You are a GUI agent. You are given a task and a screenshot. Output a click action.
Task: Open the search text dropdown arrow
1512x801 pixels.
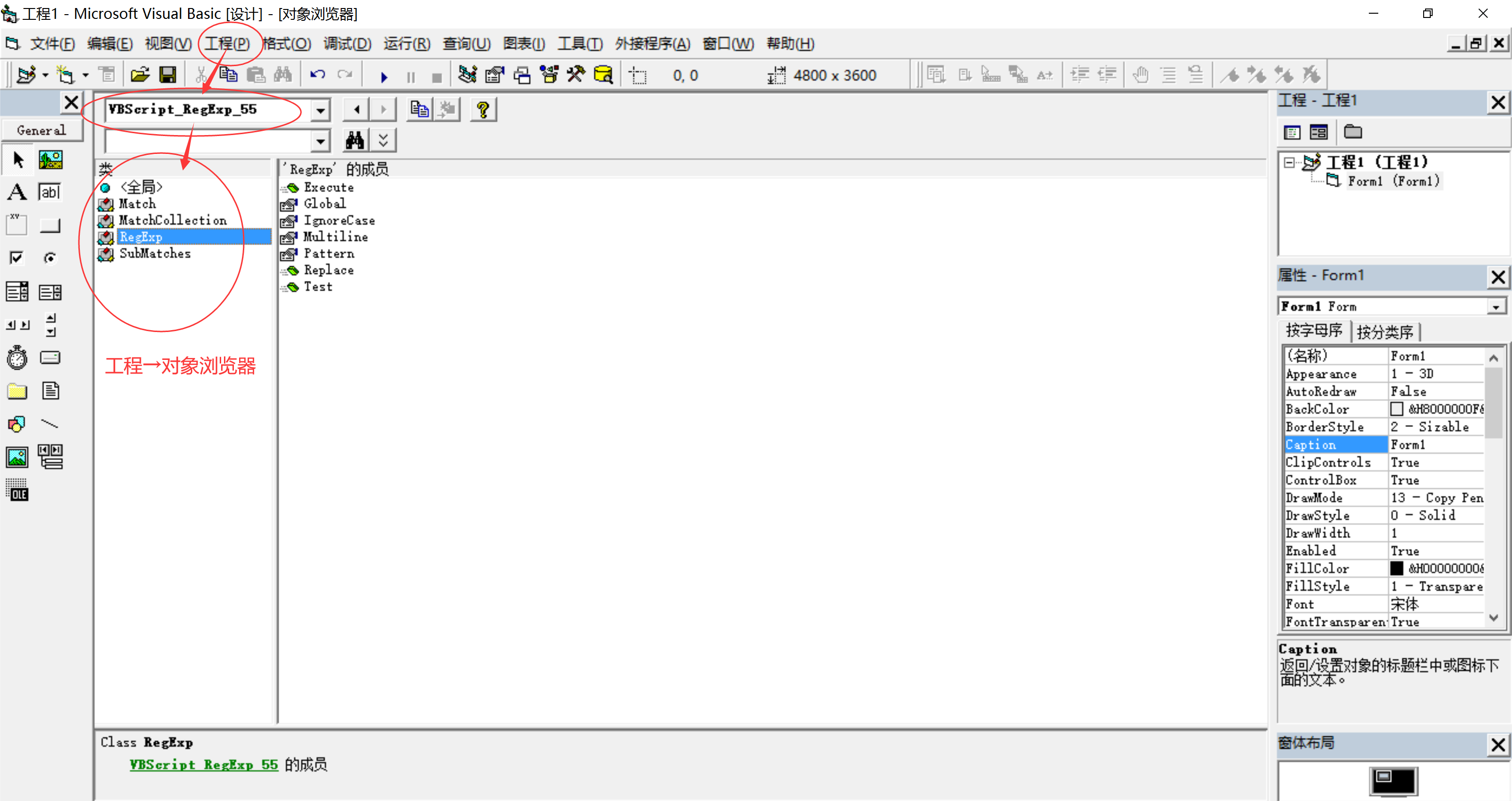coord(320,141)
